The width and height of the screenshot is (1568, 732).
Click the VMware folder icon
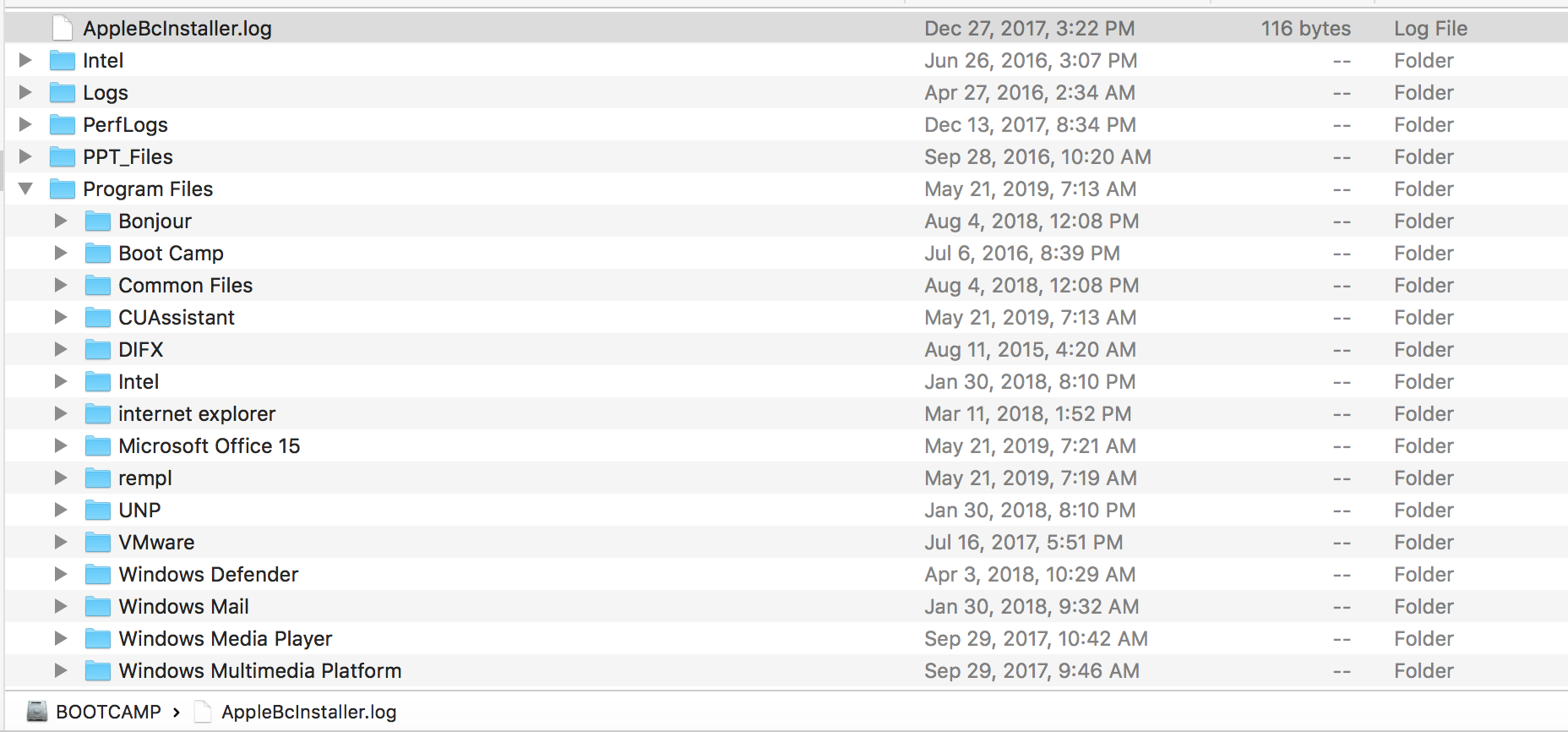[x=98, y=543]
